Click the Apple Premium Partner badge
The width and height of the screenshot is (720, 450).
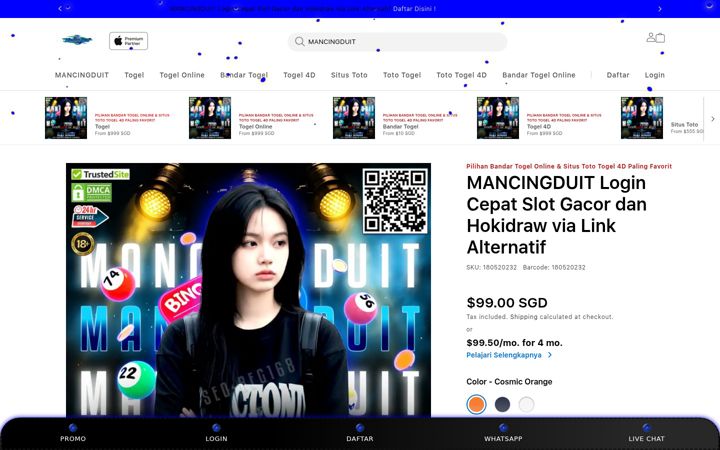[129, 41]
